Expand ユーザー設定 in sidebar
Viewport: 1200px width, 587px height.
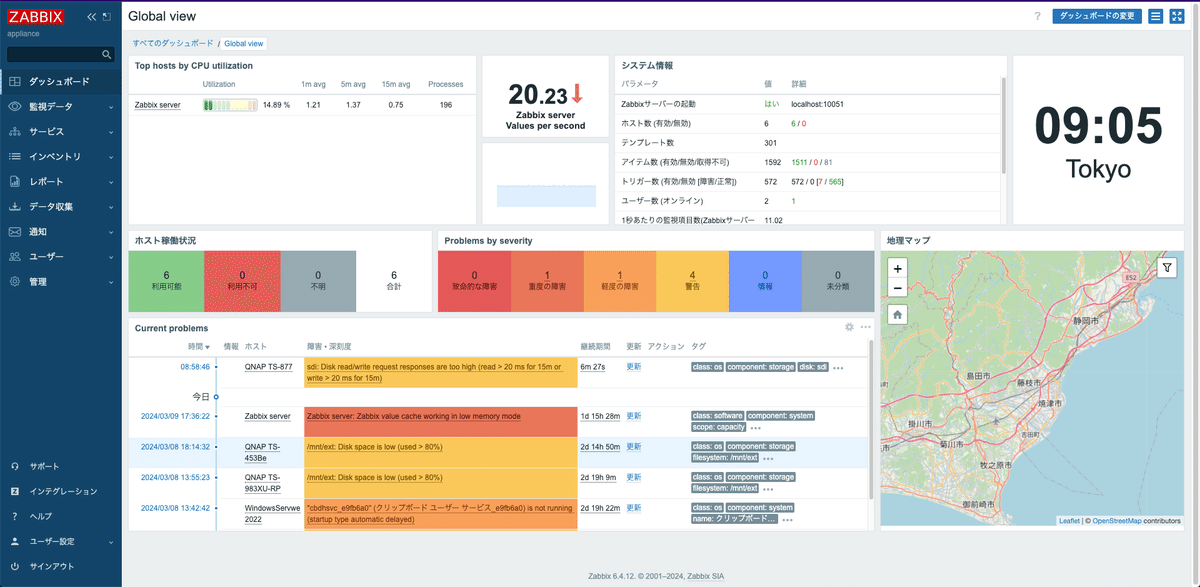[61, 541]
